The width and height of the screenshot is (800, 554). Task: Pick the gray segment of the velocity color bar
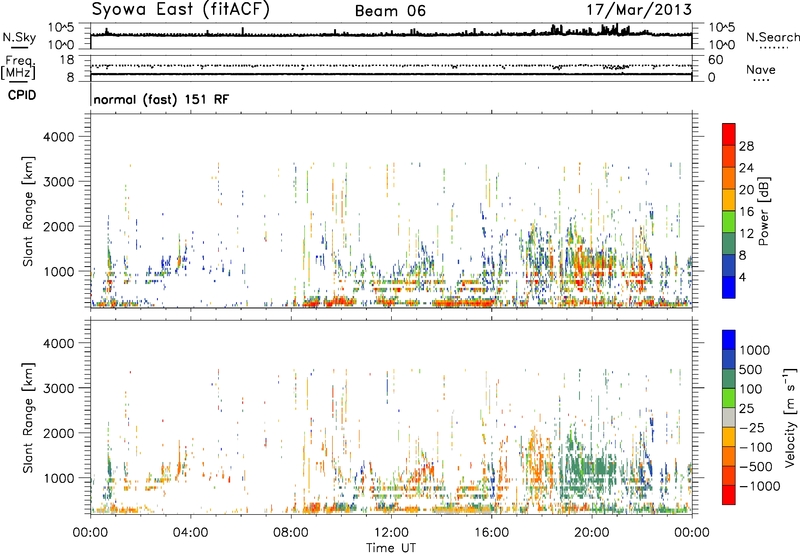(x=729, y=417)
